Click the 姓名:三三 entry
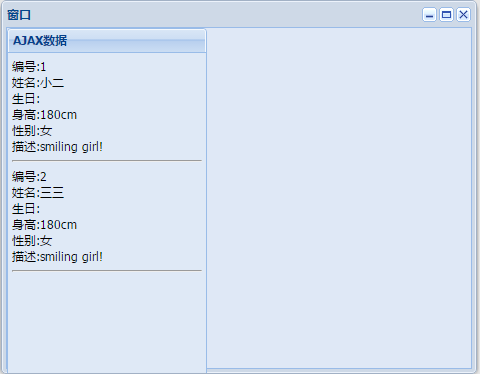The width and height of the screenshot is (480, 374). (x=38, y=193)
